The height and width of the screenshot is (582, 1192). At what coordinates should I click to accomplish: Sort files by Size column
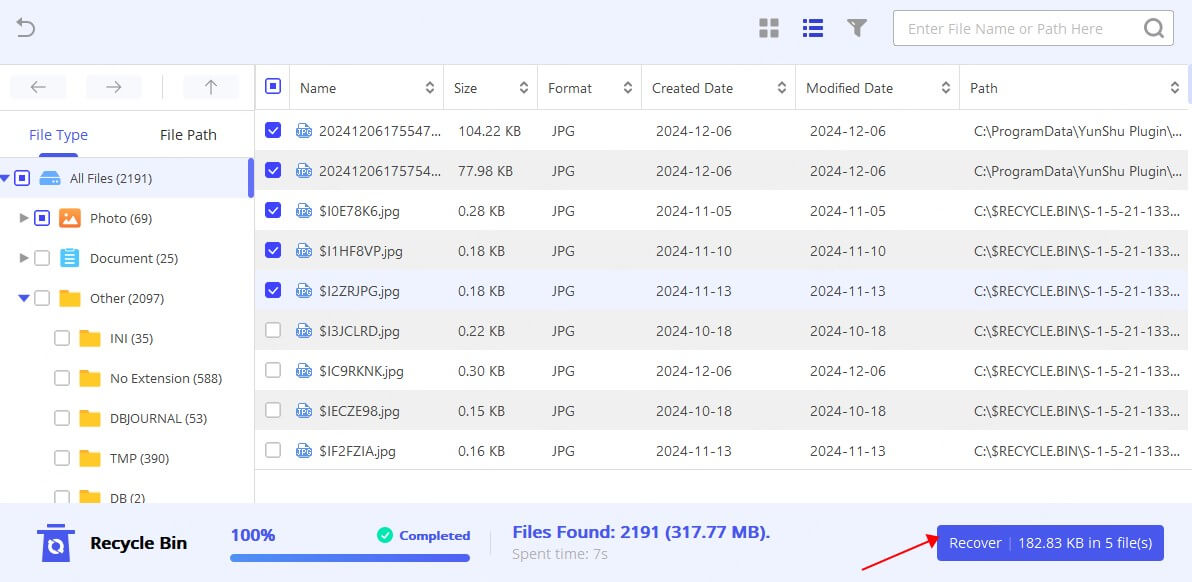[522, 87]
